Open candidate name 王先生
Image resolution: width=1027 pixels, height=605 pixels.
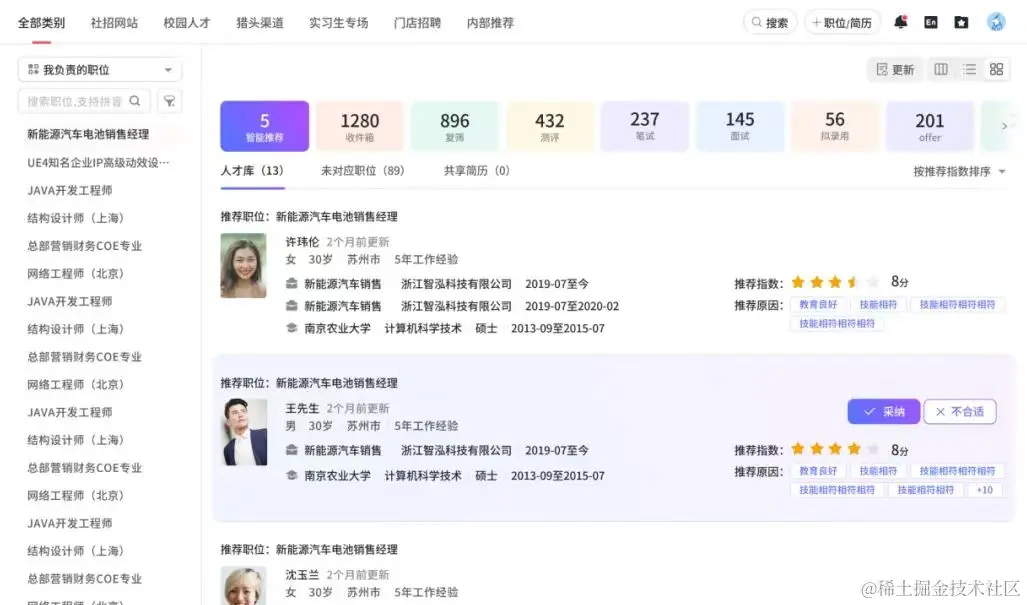pos(302,408)
